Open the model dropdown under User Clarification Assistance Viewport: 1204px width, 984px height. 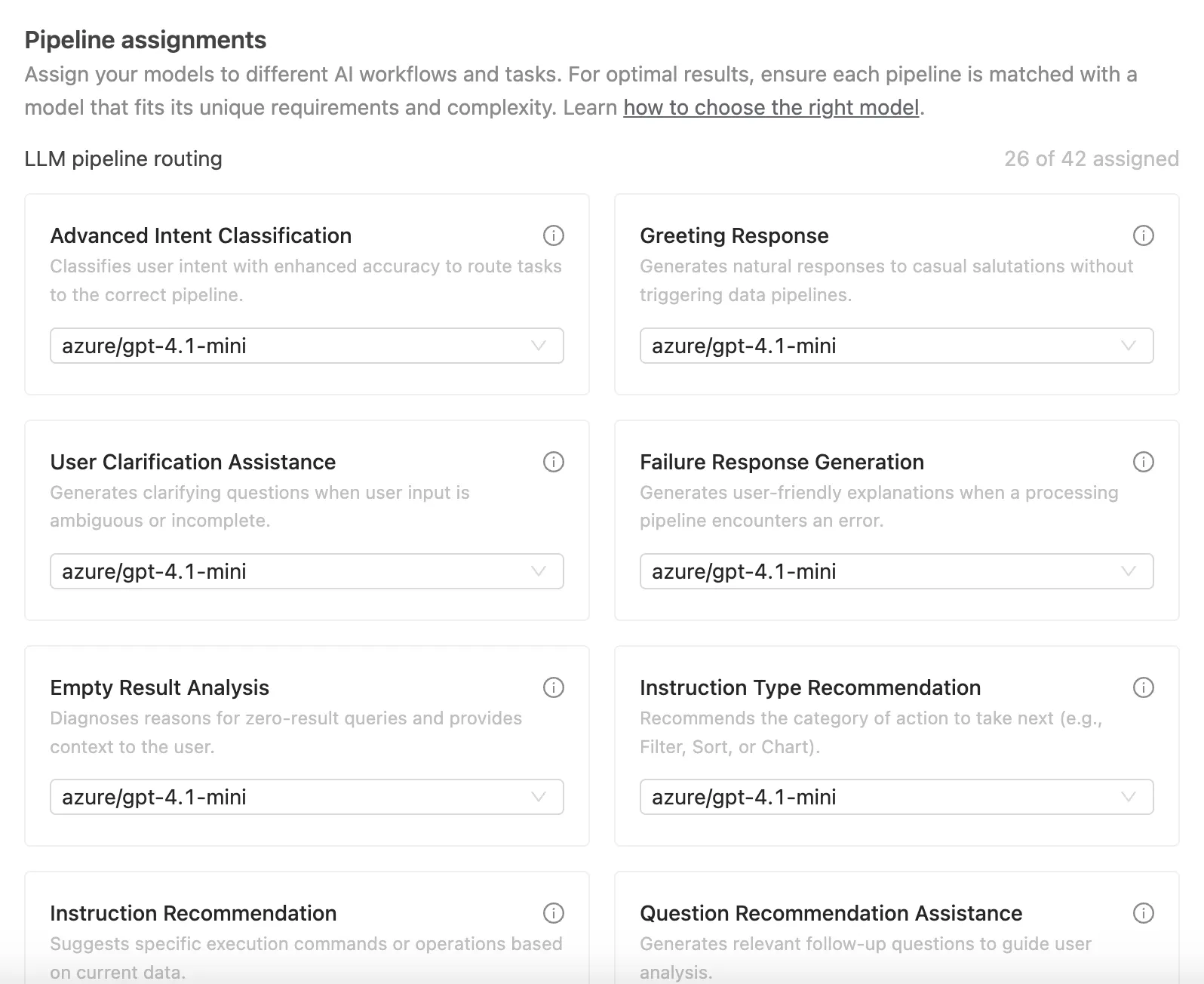click(306, 571)
